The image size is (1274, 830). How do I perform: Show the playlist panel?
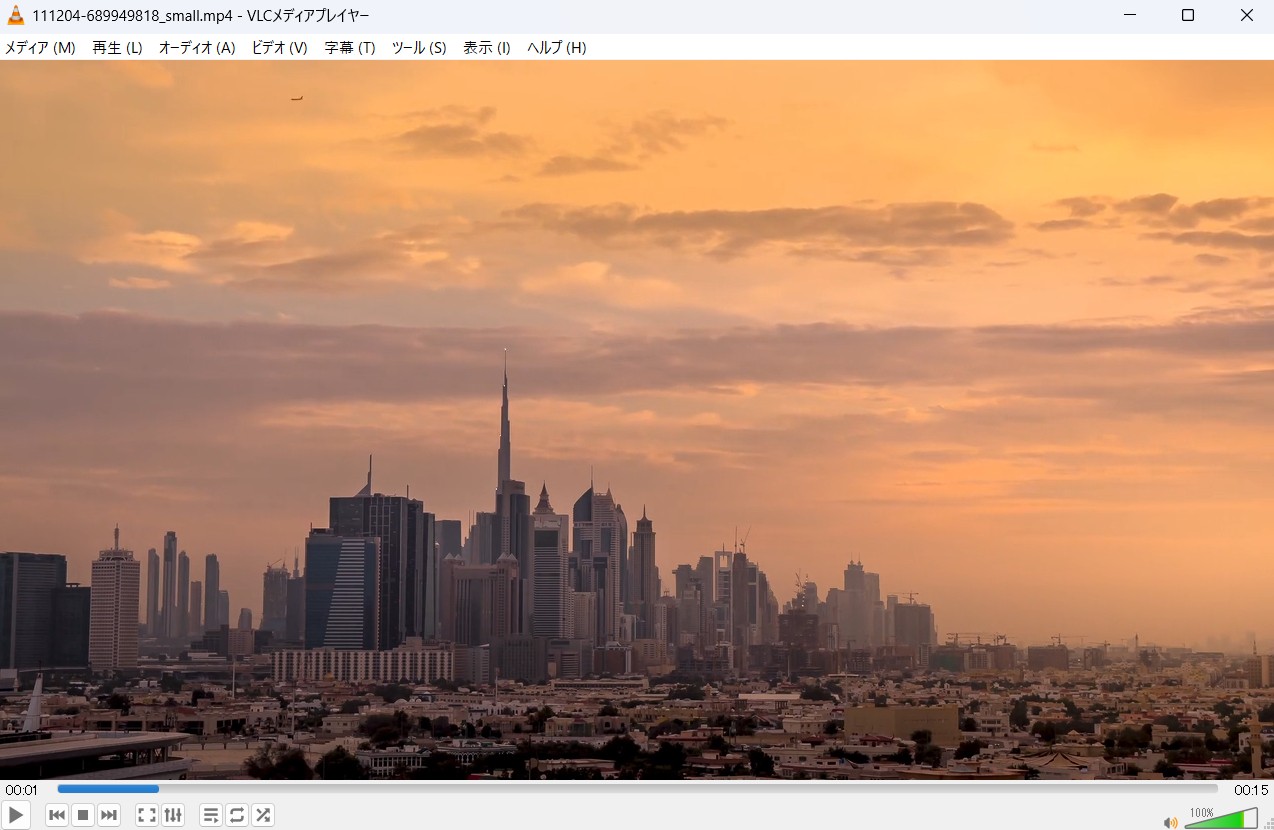click(x=211, y=815)
